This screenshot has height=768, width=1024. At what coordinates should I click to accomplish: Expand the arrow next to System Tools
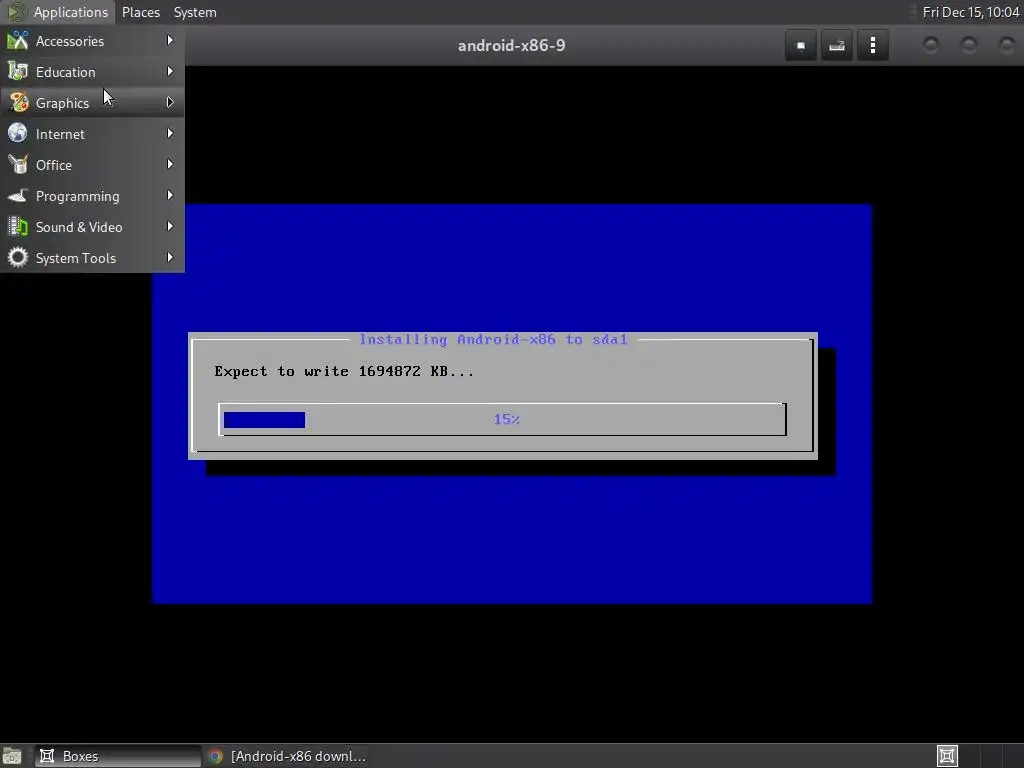pos(170,257)
